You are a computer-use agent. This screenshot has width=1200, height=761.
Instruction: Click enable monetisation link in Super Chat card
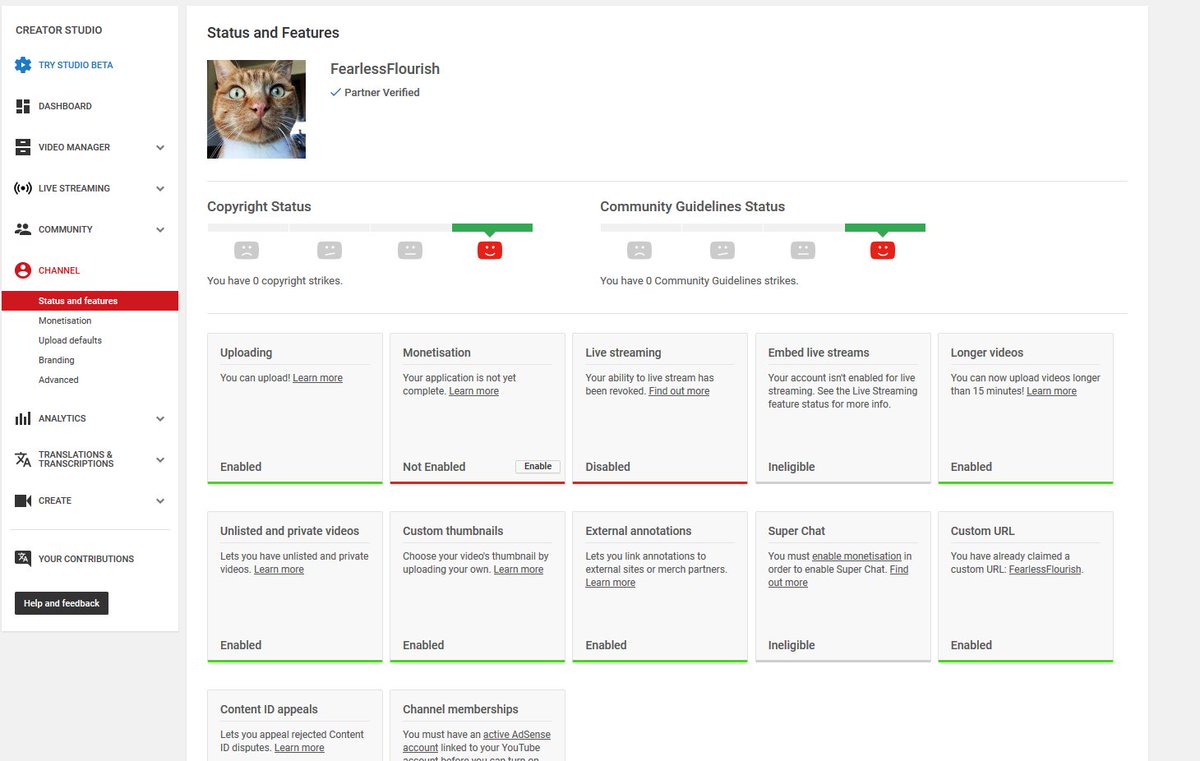pyautogui.click(x=857, y=556)
